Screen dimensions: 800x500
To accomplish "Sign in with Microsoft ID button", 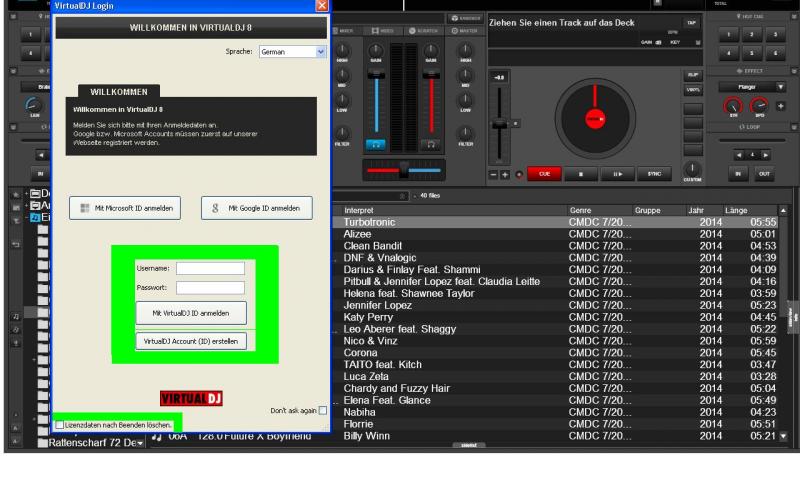I will [x=125, y=208].
